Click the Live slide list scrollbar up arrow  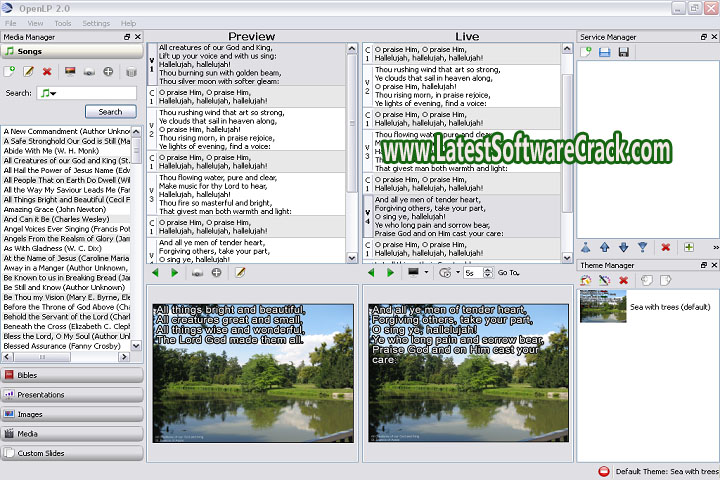coord(567,49)
